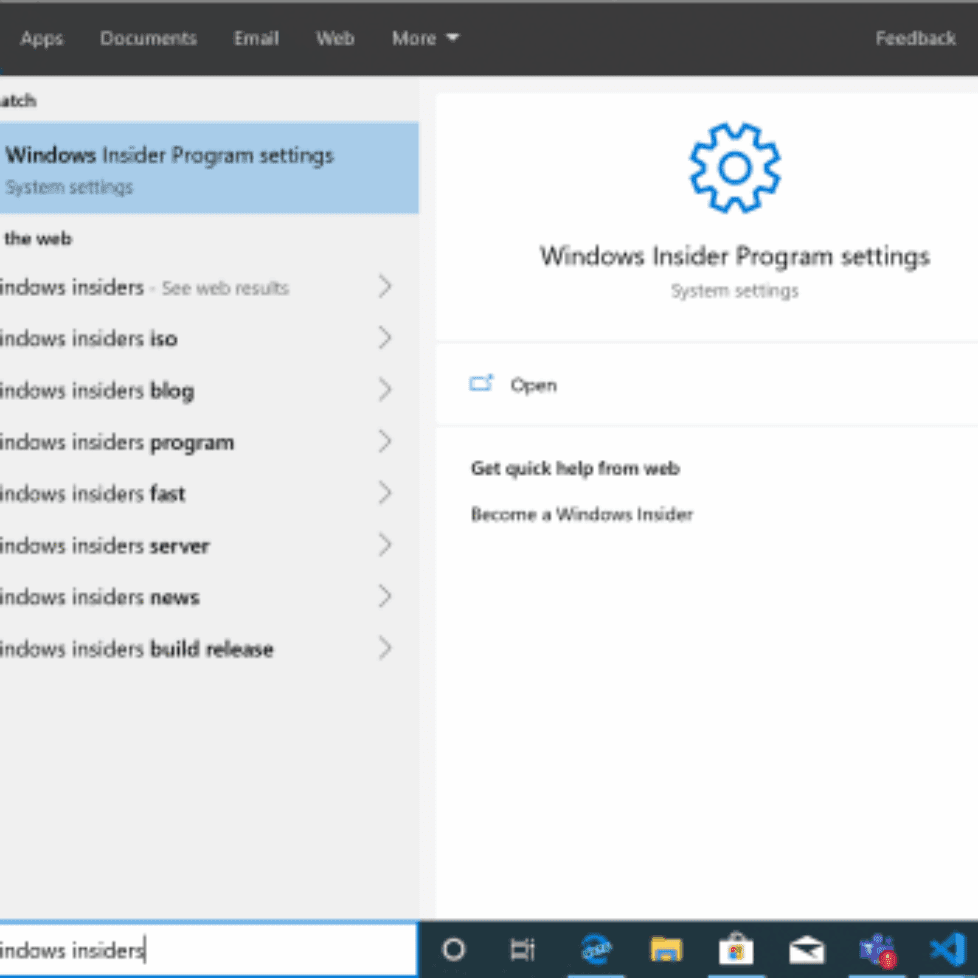The width and height of the screenshot is (978, 978).
Task: Click Feedback in the search menu bar
Action: pos(915,38)
